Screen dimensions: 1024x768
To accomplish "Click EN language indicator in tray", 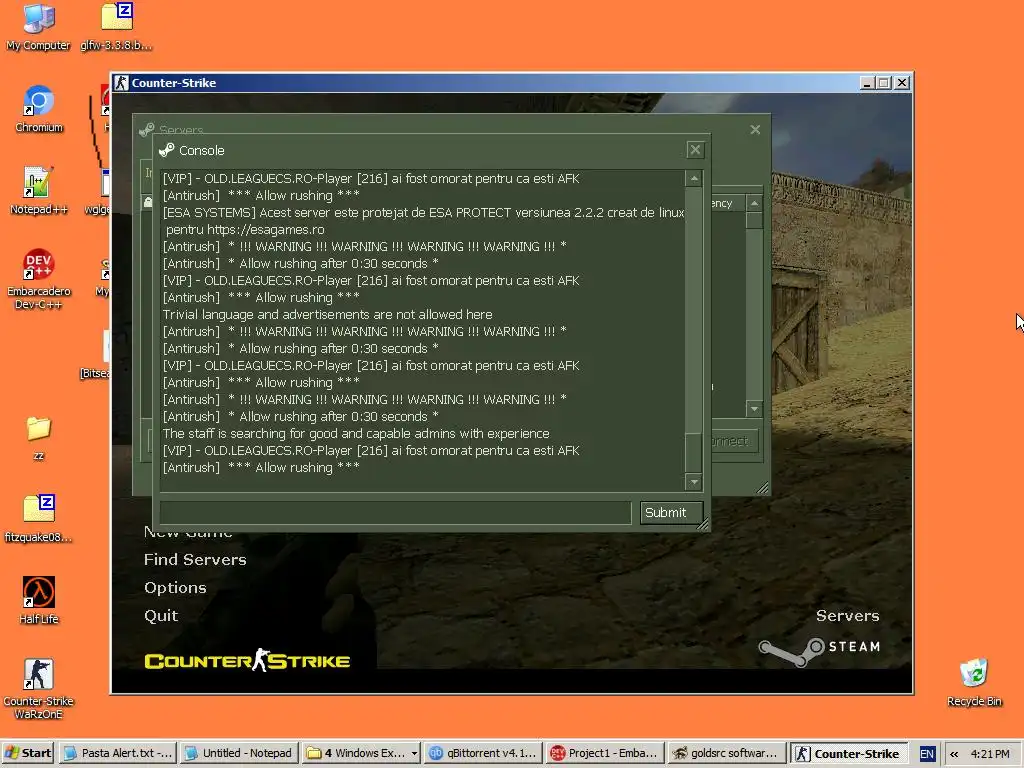I will [x=926, y=754].
